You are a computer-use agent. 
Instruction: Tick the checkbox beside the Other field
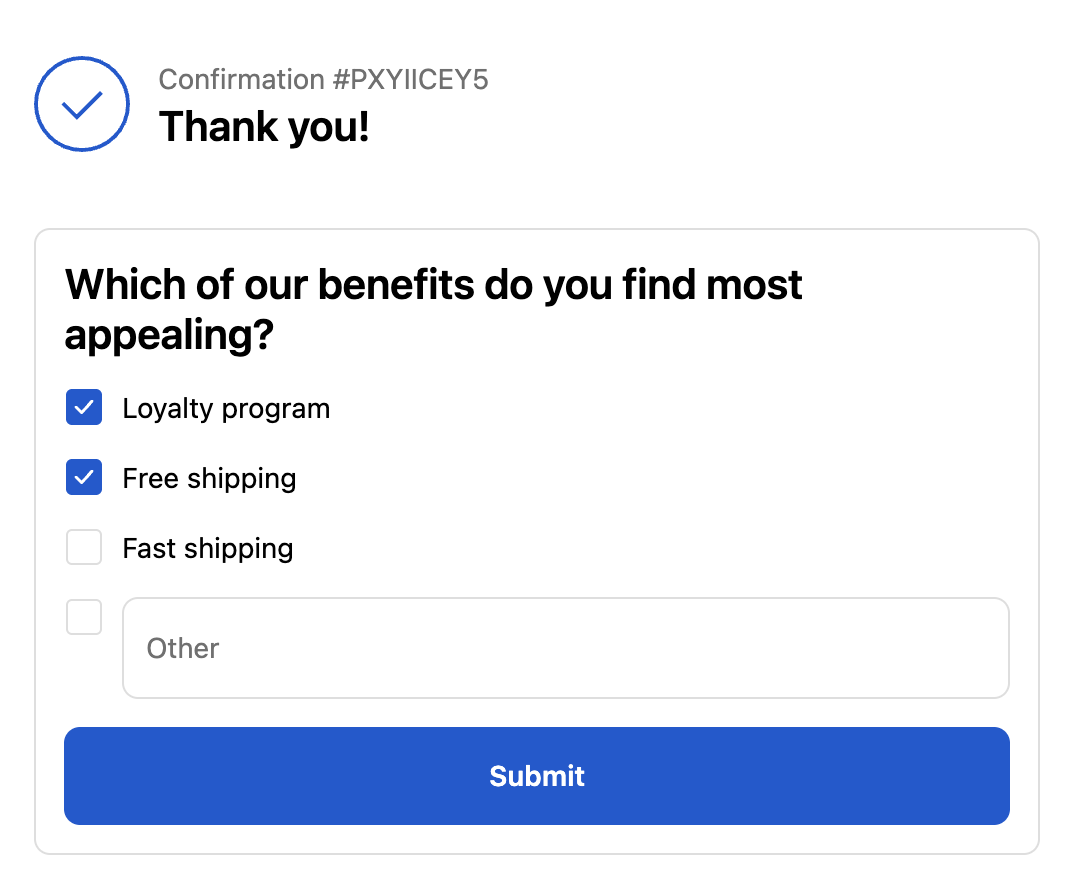84,617
